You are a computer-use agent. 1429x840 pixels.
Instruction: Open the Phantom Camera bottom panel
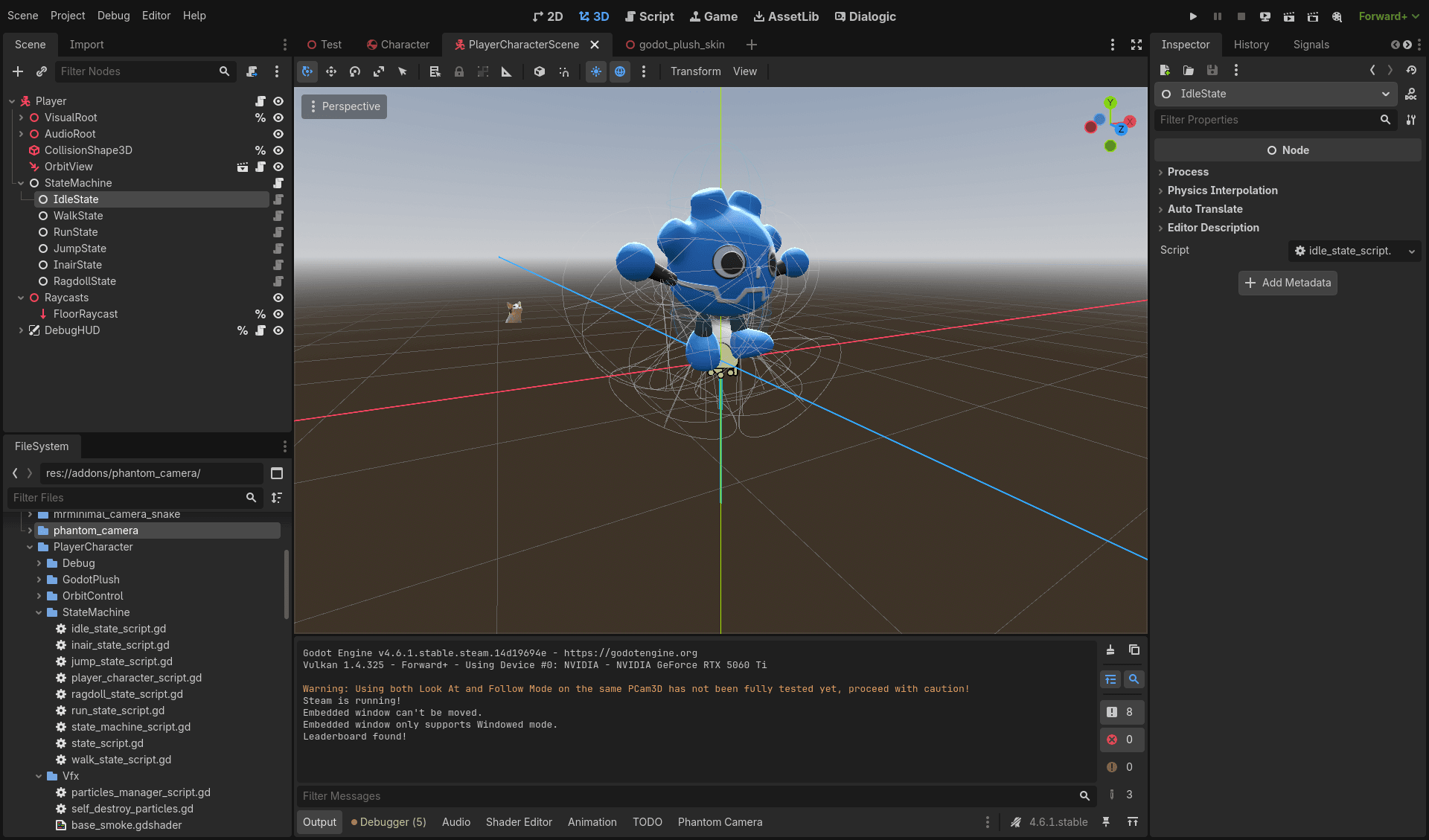click(720, 822)
